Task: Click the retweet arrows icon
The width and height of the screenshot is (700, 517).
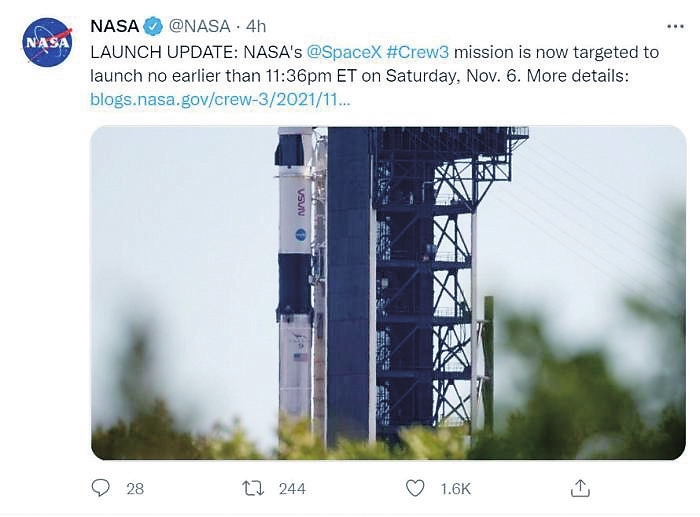Action: 253,488
